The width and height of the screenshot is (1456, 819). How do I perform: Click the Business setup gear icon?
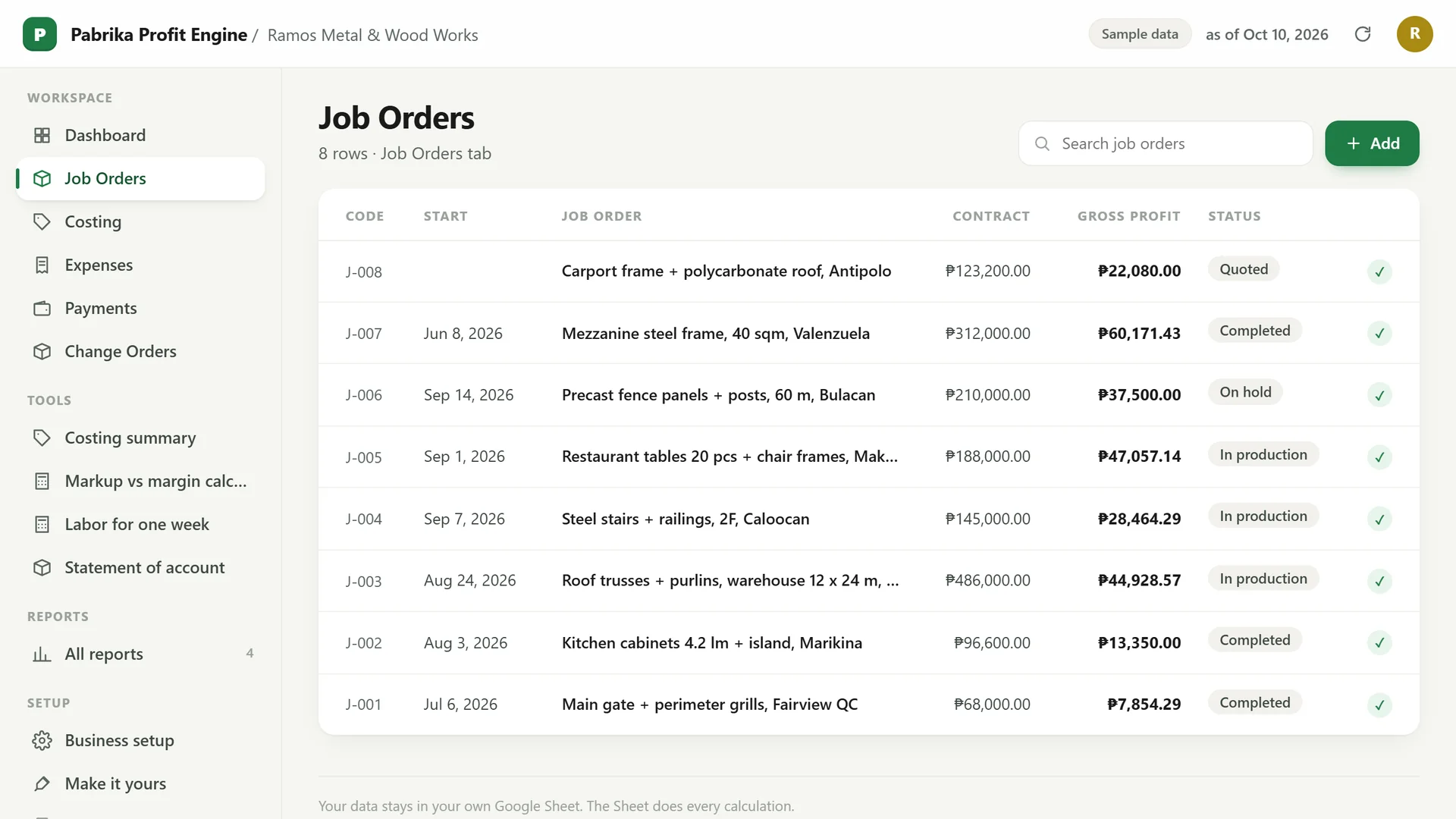(x=42, y=740)
